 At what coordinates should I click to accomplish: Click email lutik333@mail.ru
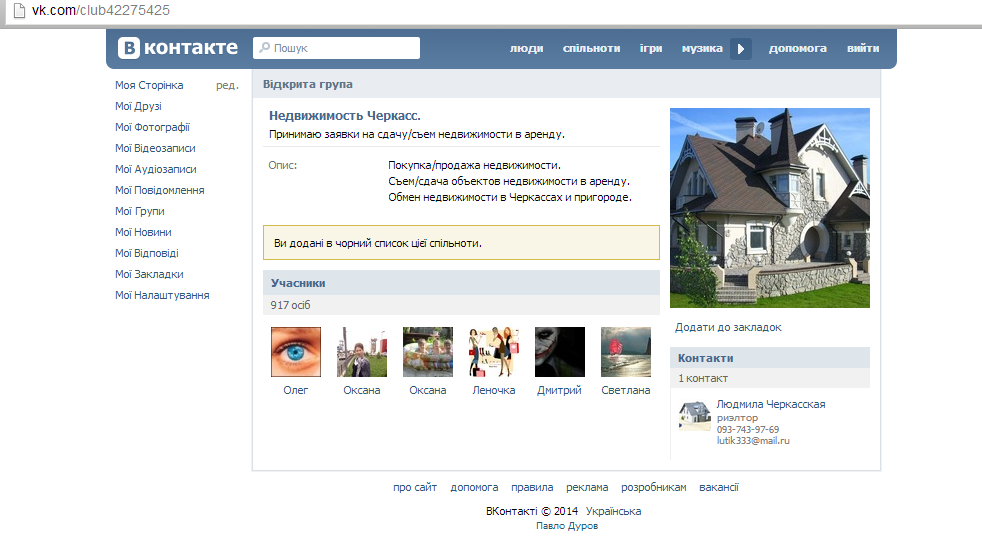coord(753,441)
